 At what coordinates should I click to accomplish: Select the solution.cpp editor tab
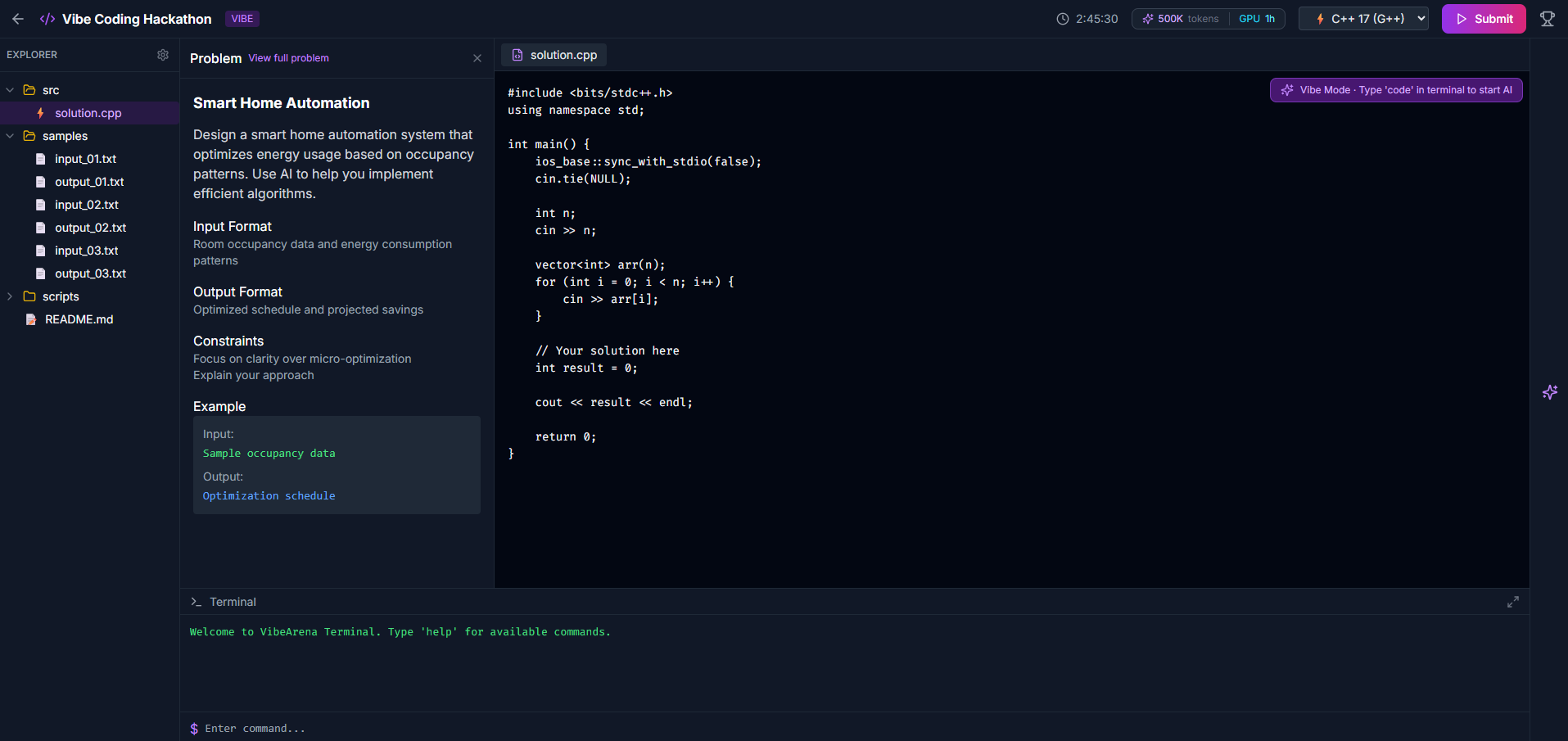554,54
